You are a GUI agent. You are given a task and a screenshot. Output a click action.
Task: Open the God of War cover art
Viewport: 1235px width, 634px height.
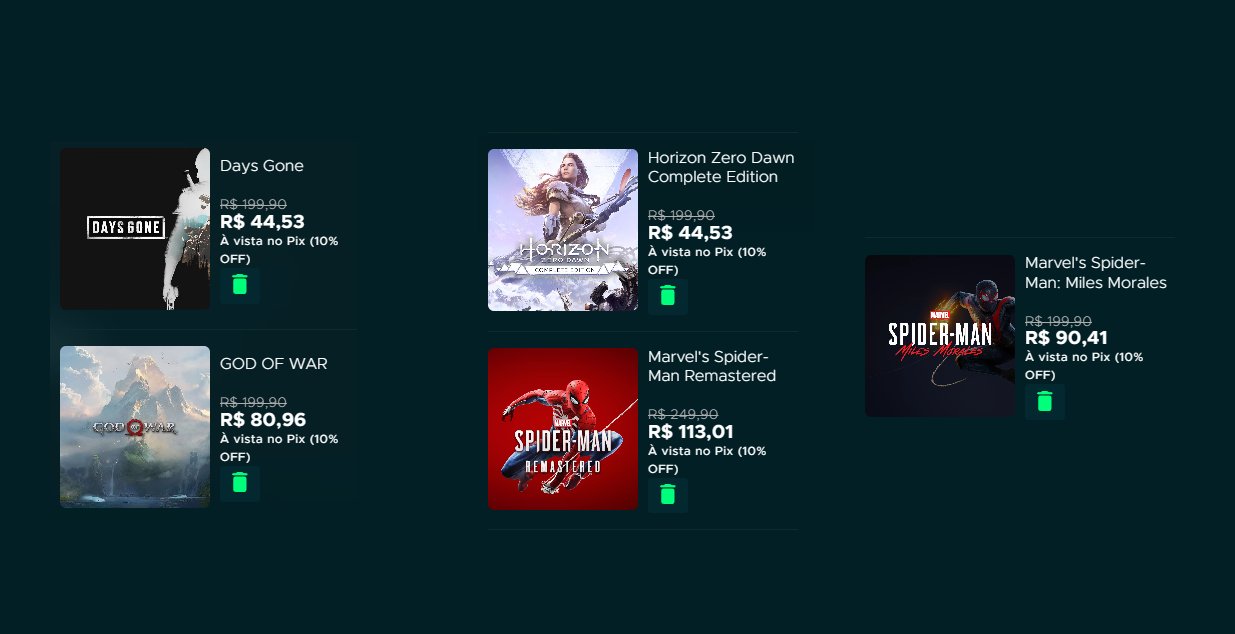135,427
